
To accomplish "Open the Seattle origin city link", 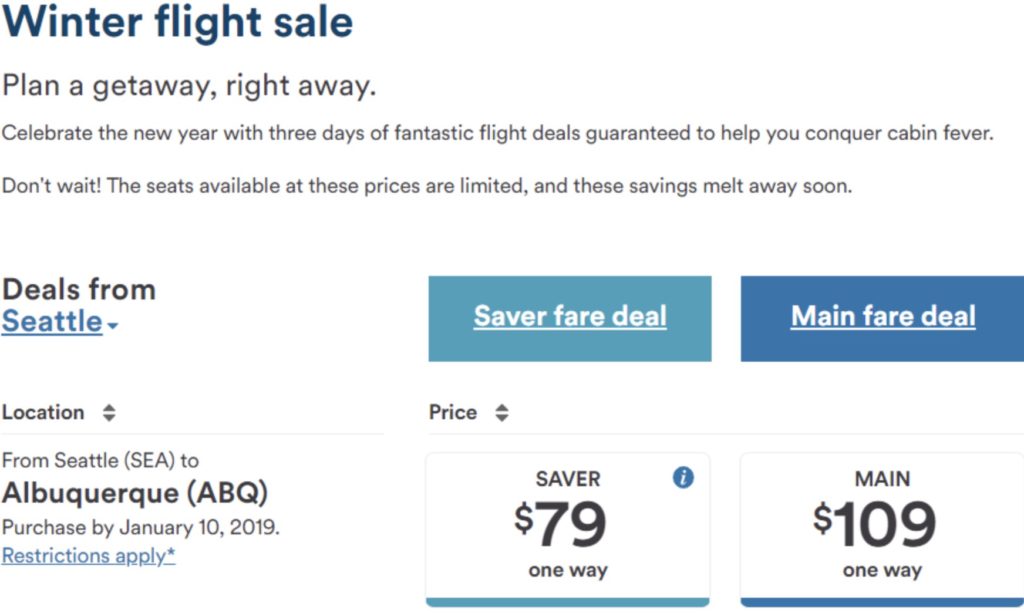I will [x=52, y=322].
